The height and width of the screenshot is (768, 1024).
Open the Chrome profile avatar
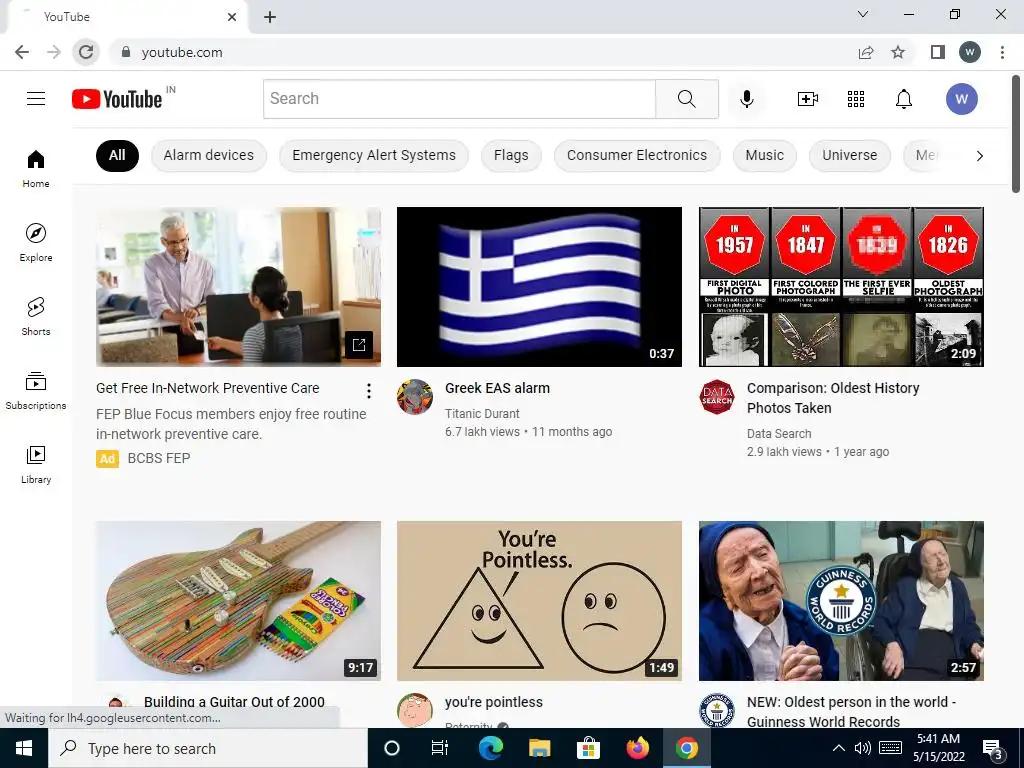click(x=970, y=52)
